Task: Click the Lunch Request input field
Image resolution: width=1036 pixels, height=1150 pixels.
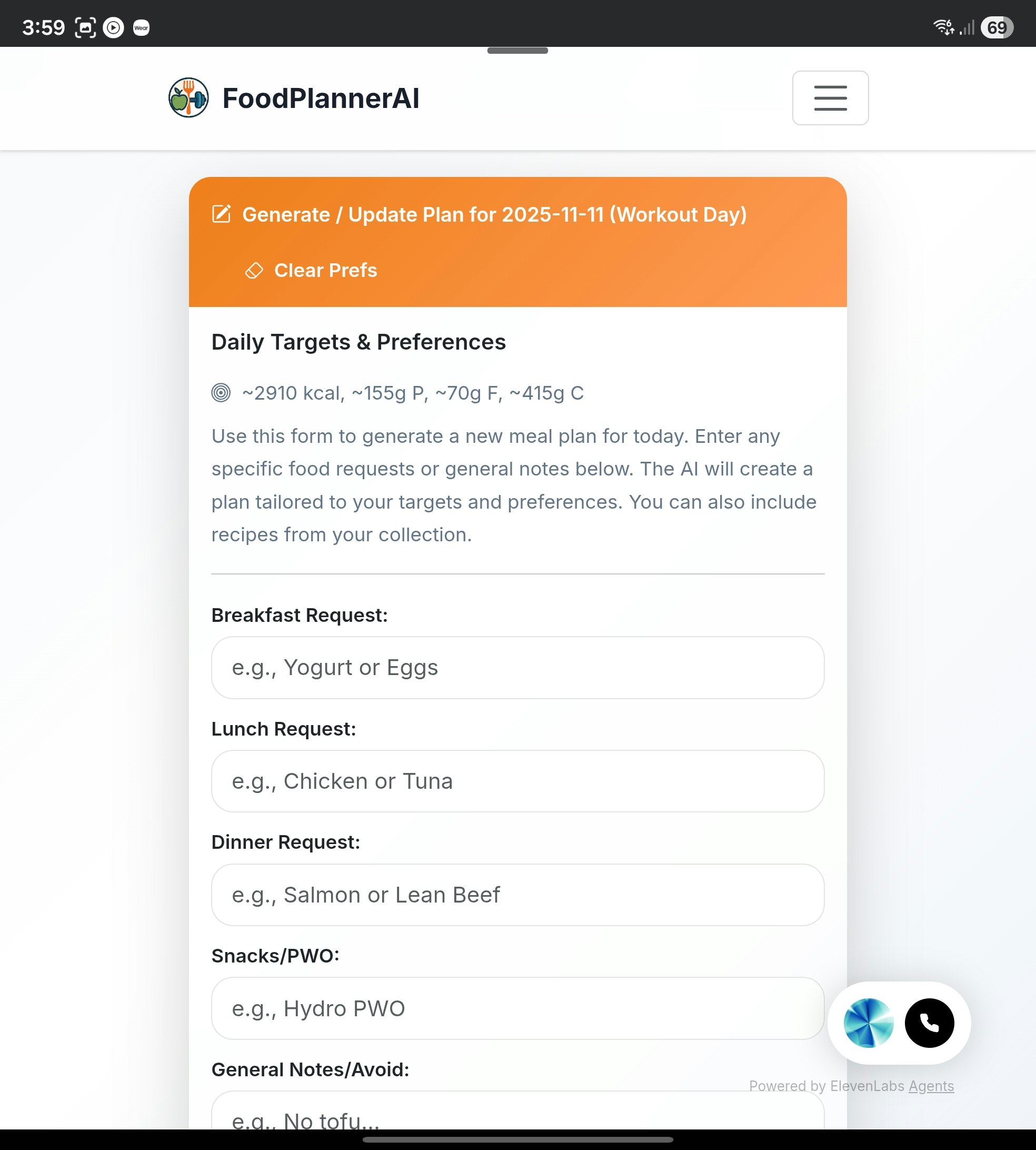Action: [x=517, y=781]
